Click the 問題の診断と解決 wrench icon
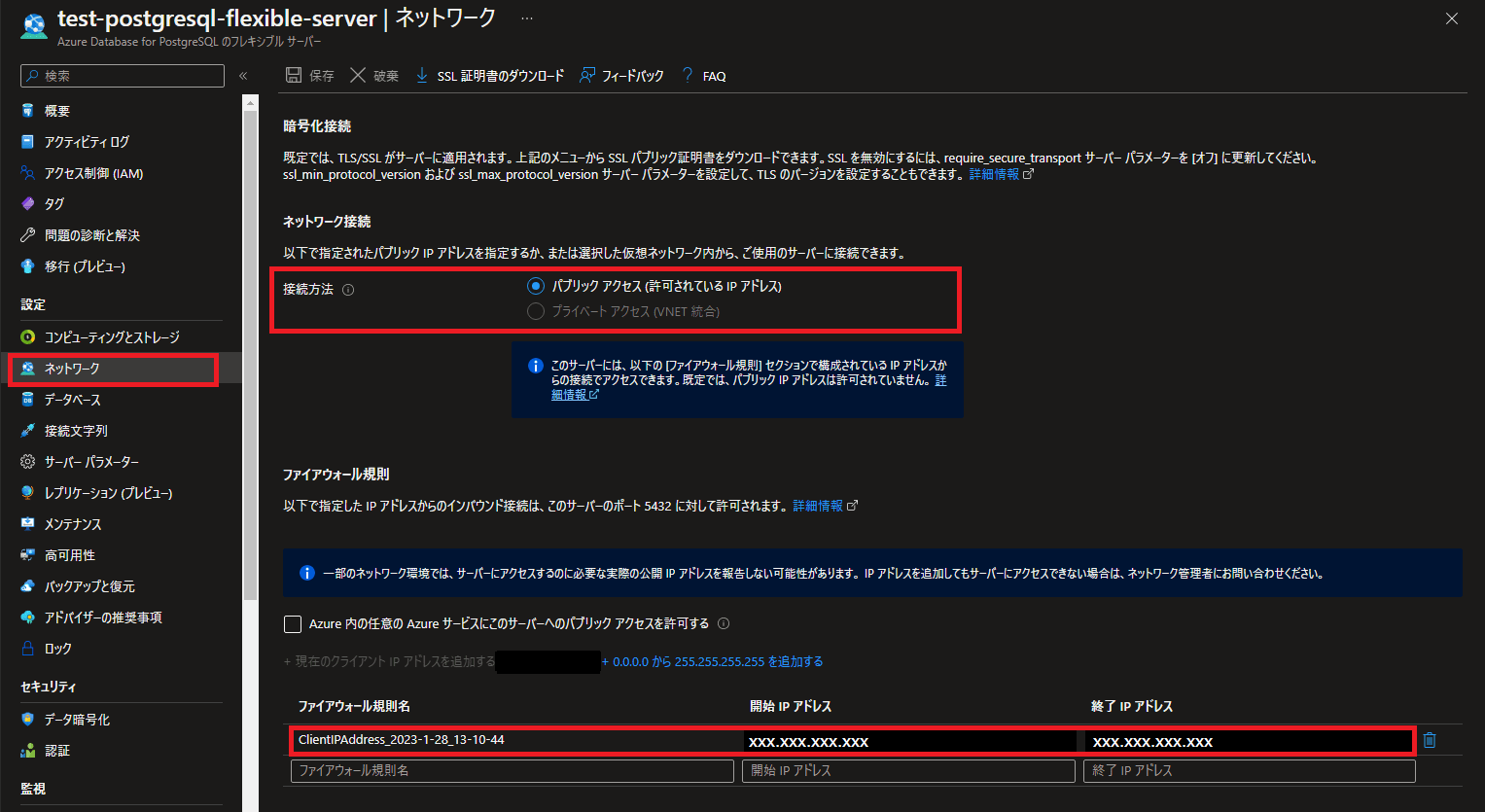 27,235
